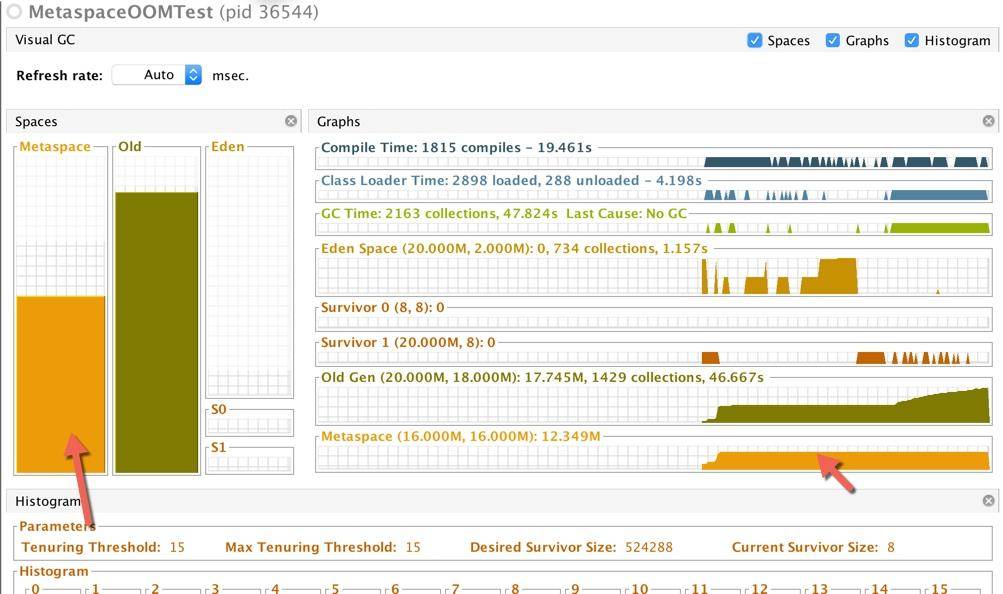1003x594 pixels.
Task: Click the Metaspace usage bar
Action: (x=60, y=383)
